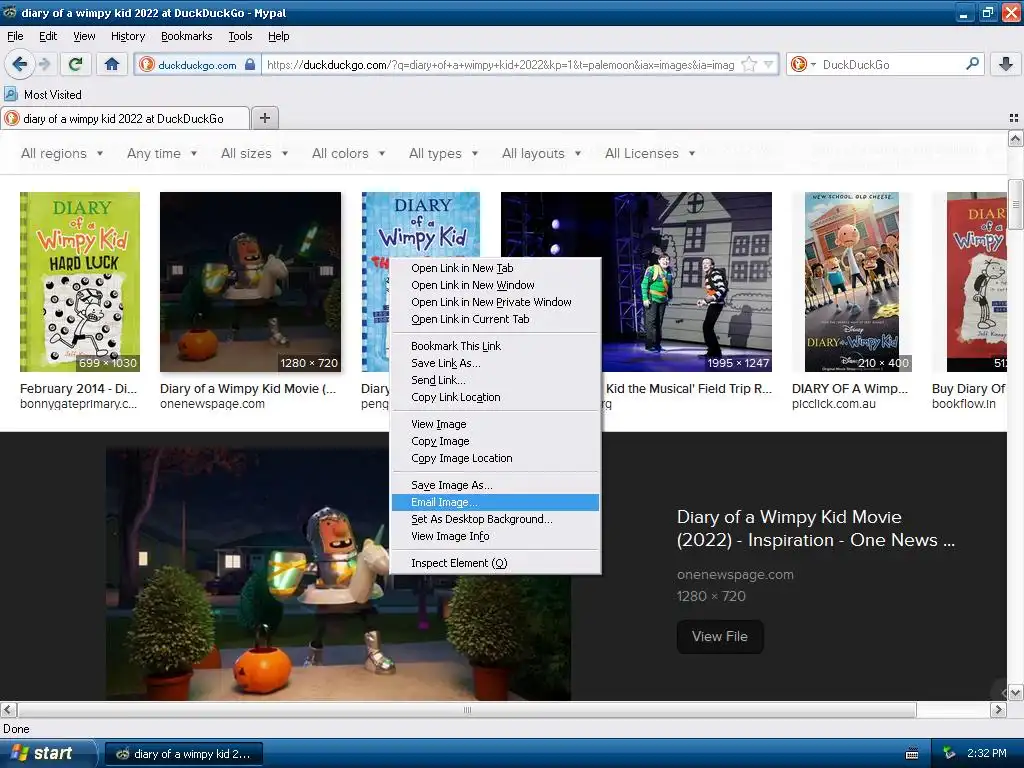Open the picclick.com.au source link

pos(834,404)
